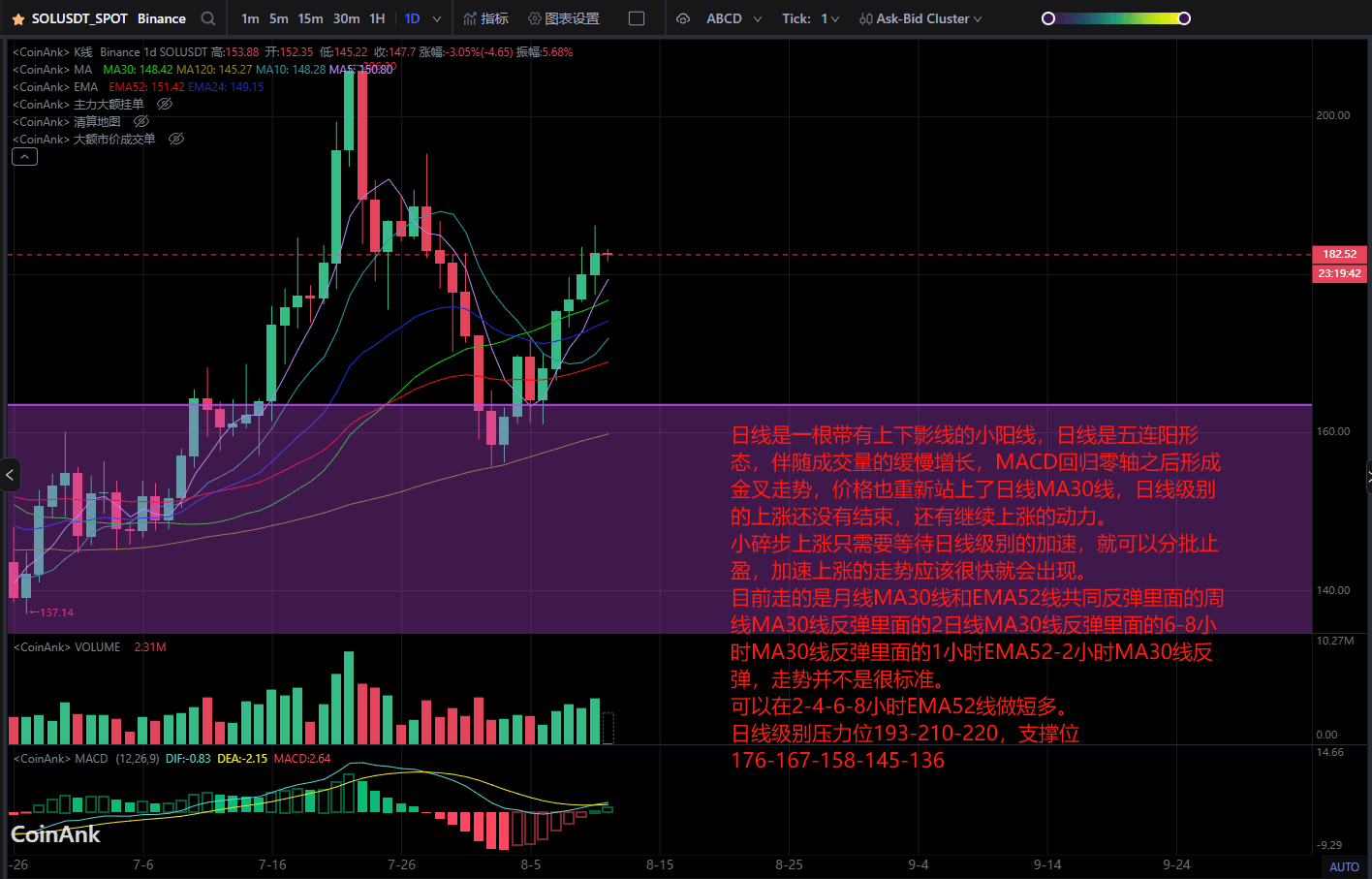Open the timeframe dropdown arrow after 1D
Viewport: 1372px width, 879px height.
point(437,18)
